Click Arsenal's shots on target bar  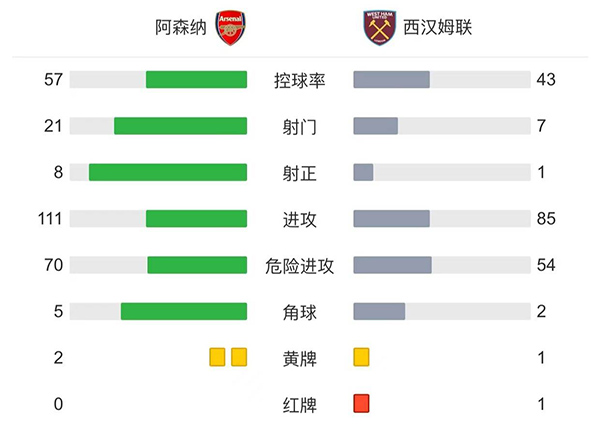168,172
